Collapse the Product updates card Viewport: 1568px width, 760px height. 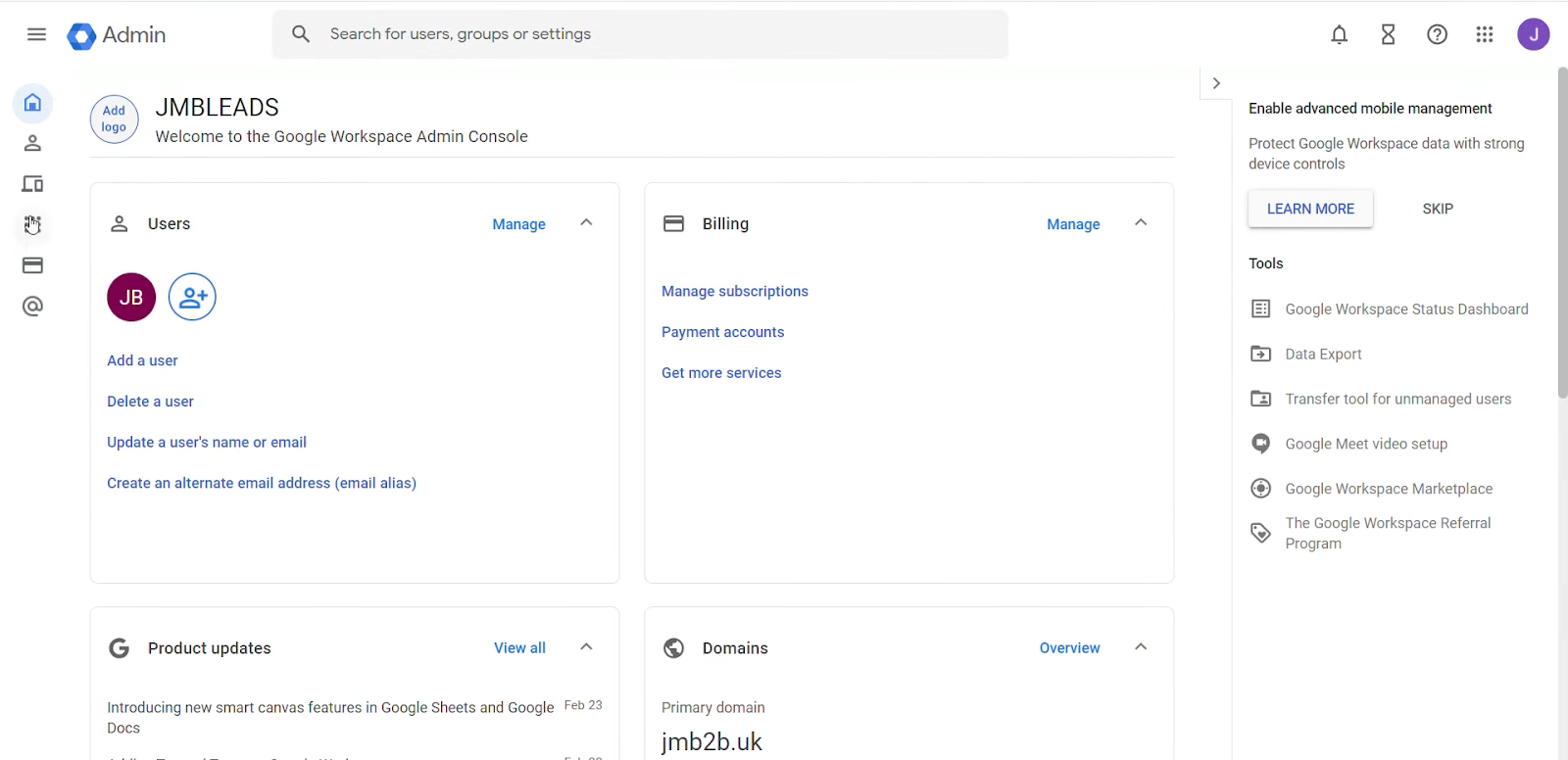[586, 647]
